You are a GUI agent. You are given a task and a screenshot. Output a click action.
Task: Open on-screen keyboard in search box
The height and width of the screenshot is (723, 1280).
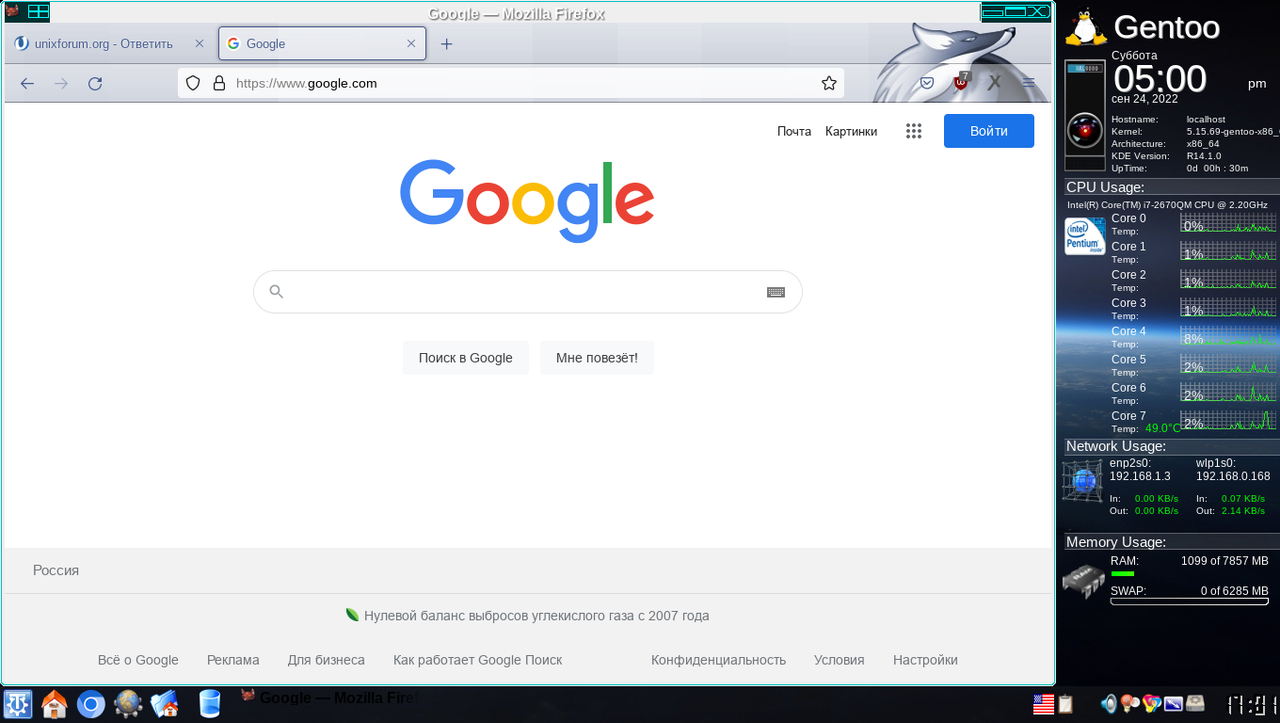pyautogui.click(x=776, y=292)
